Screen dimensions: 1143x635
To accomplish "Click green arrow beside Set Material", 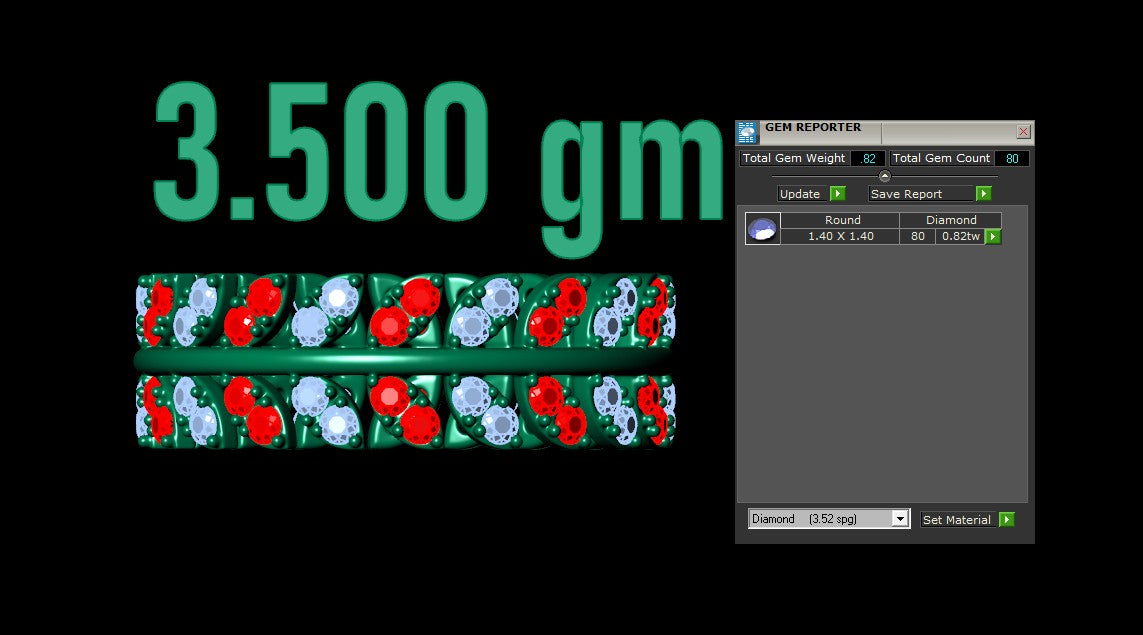I will click(1007, 519).
